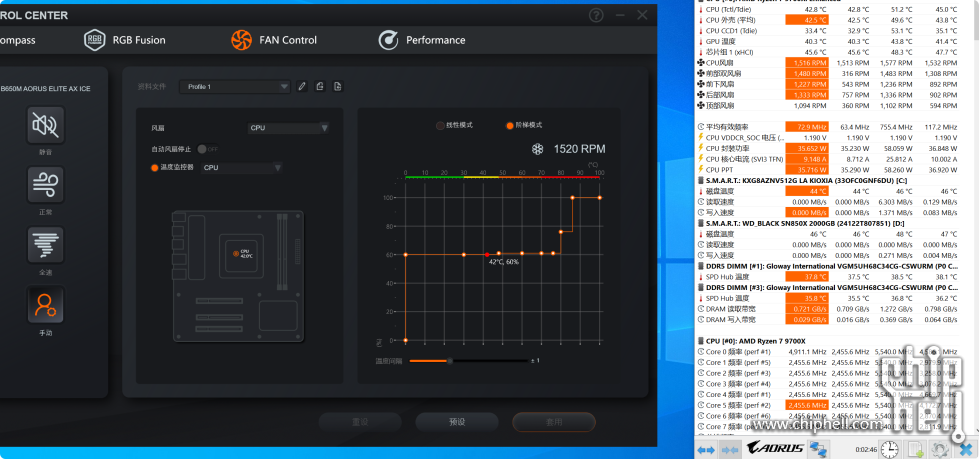The height and width of the screenshot is (459, 979).
Task: Click fan icon beside 后部风扇 row
Action: click(x=701, y=95)
